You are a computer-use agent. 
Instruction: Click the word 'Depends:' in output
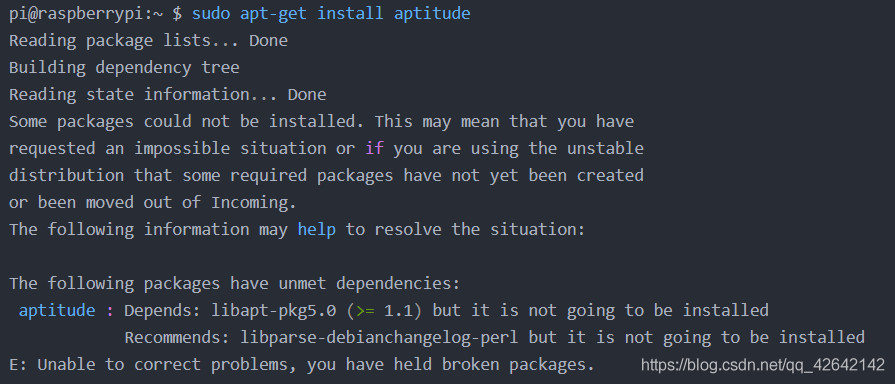[x=163, y=310]
